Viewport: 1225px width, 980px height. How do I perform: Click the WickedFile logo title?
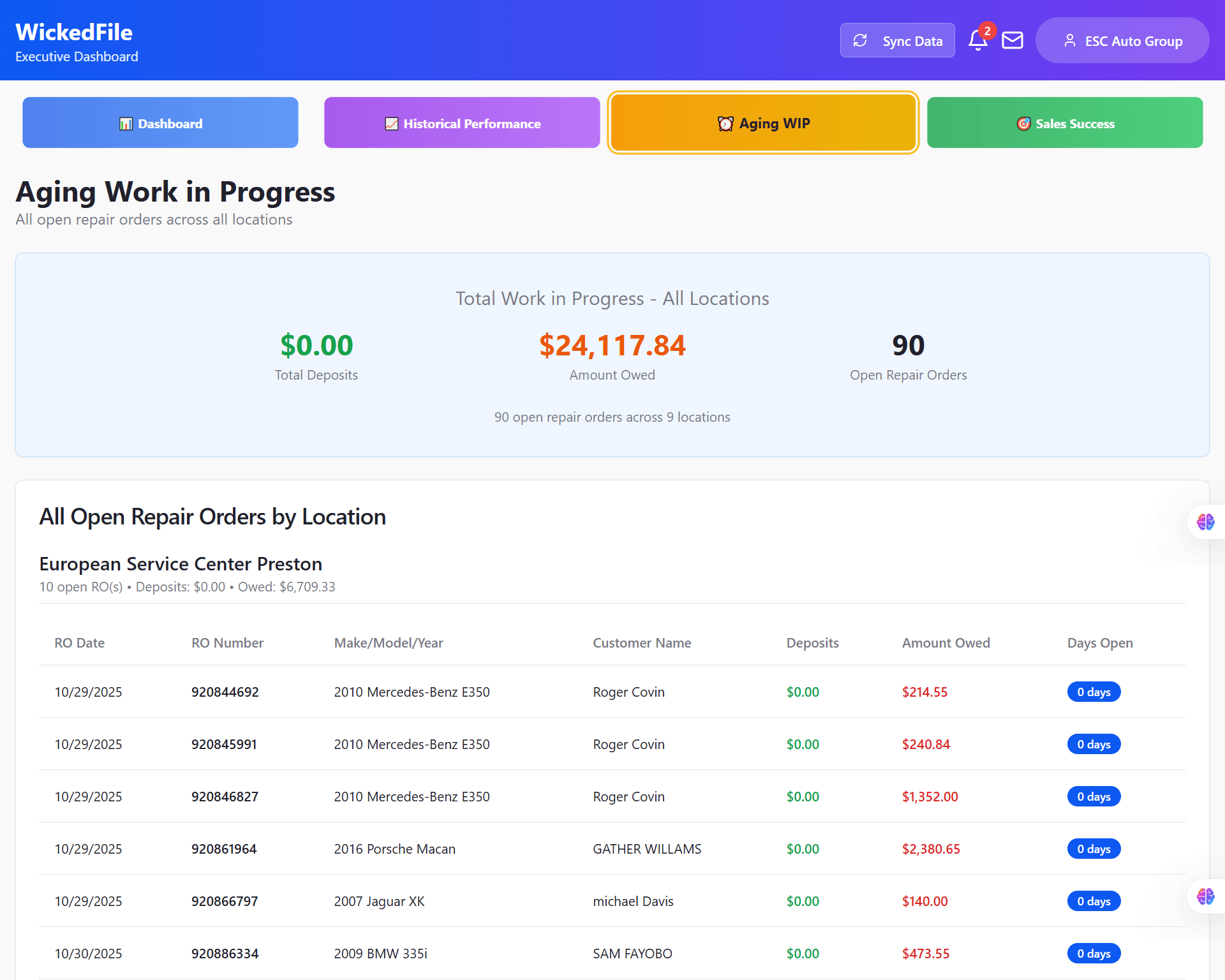[x=74, y=32]
